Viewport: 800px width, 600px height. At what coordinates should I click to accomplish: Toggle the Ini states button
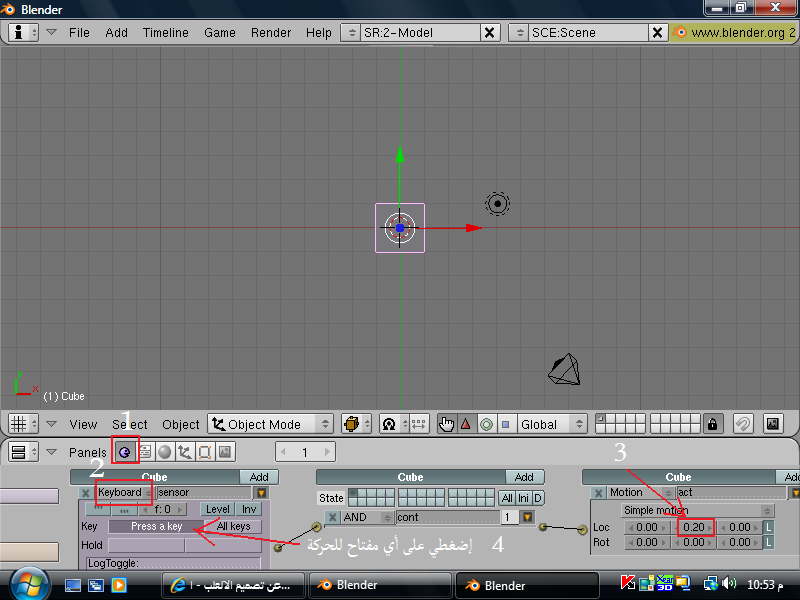point(523,498)
